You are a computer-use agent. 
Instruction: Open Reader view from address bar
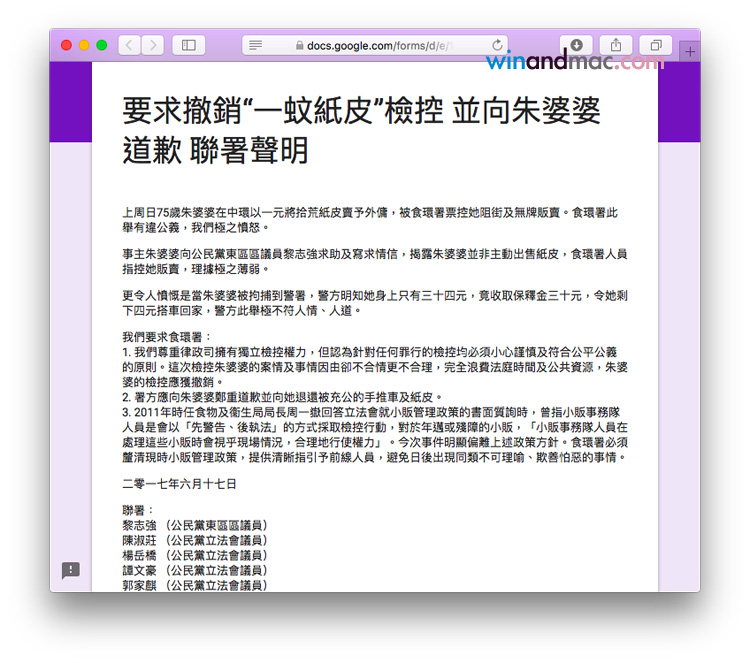256,45
